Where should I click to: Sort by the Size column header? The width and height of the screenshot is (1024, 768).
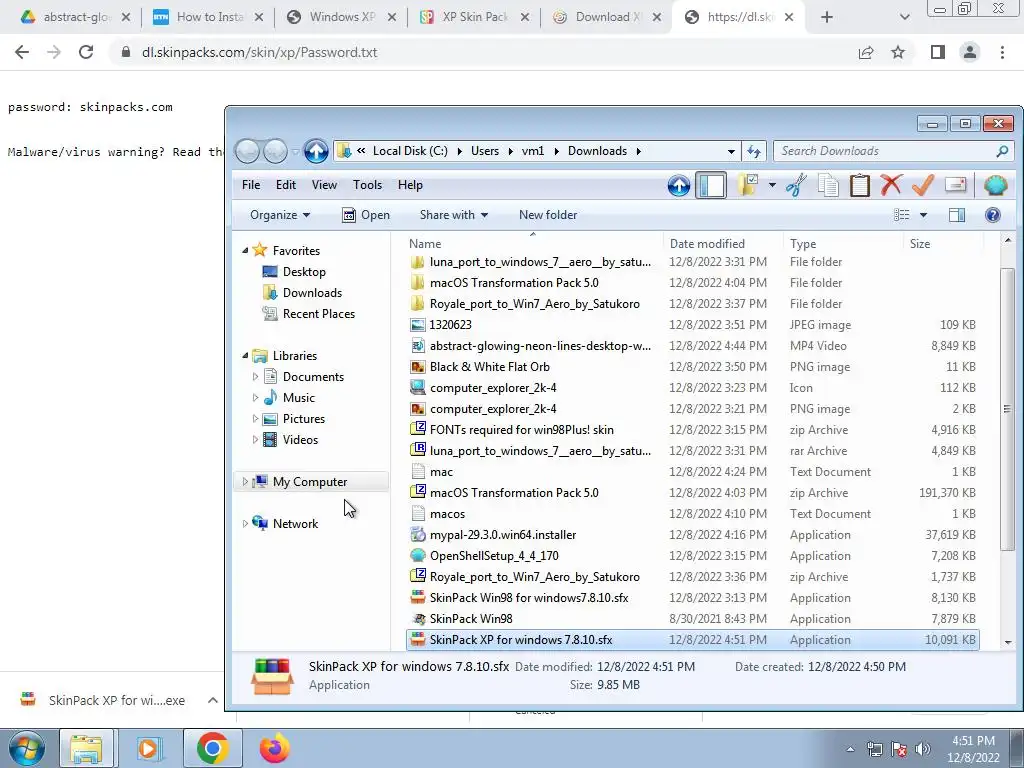pos(920,244)
